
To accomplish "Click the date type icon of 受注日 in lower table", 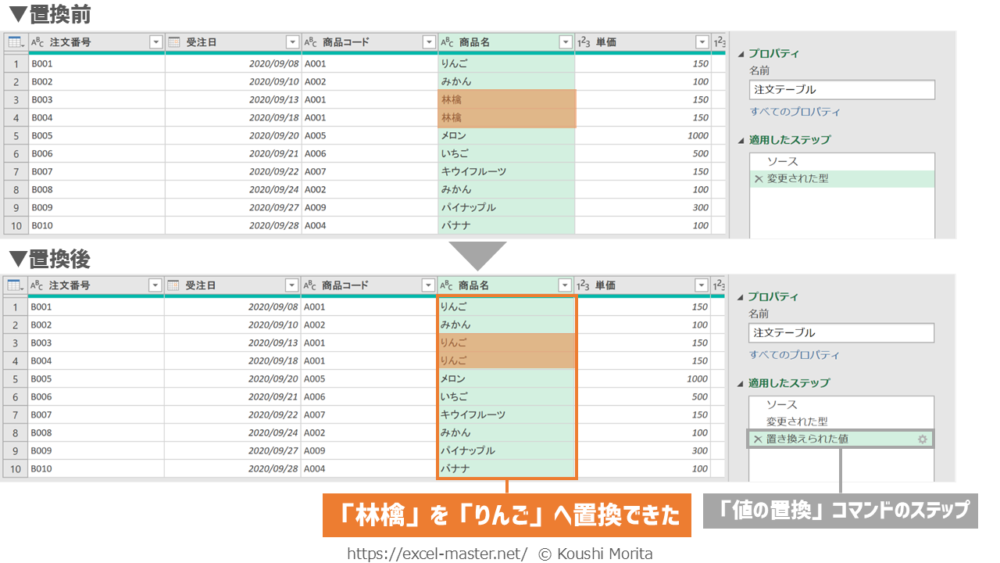I will tap(174, 285).
